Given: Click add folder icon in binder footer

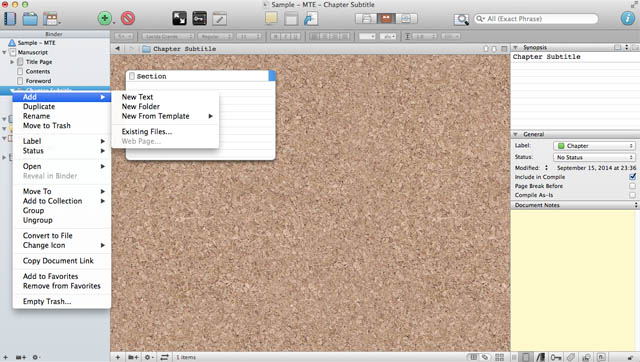Looking at the screenshot, I should tap(21, 357).
